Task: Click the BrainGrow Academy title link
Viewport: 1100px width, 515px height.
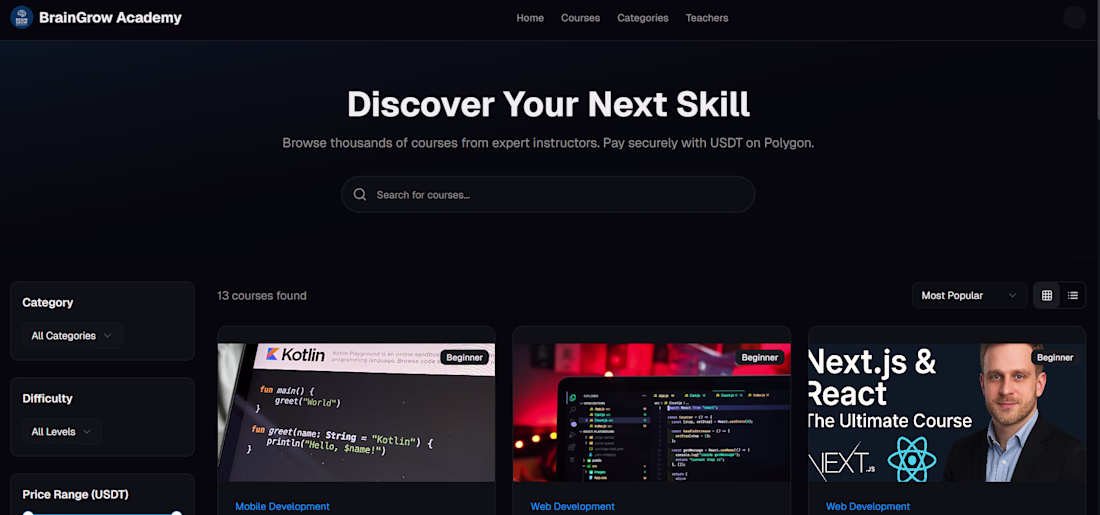Action: tap(110, 18)
